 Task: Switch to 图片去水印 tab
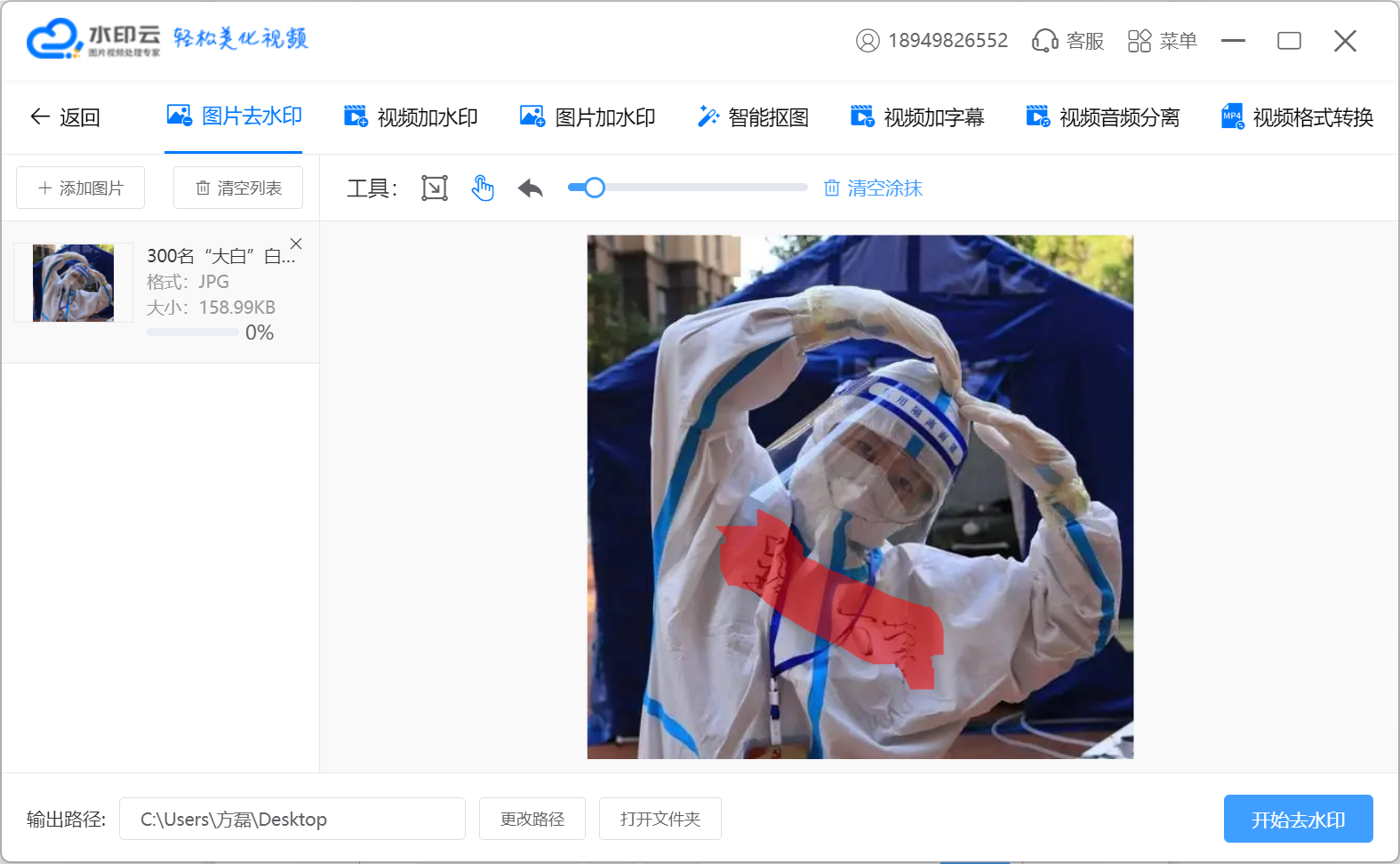235,116
